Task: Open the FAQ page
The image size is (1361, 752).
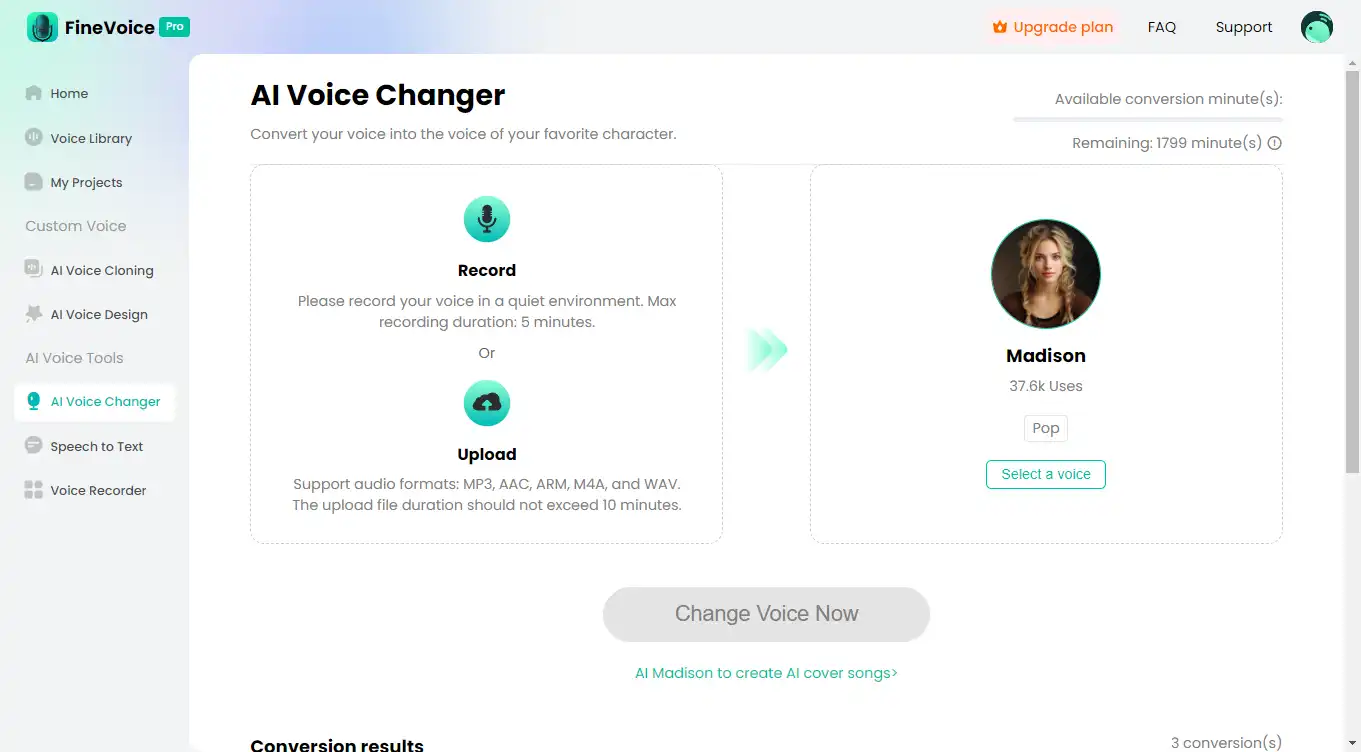Action: (x=1162, y=27)
